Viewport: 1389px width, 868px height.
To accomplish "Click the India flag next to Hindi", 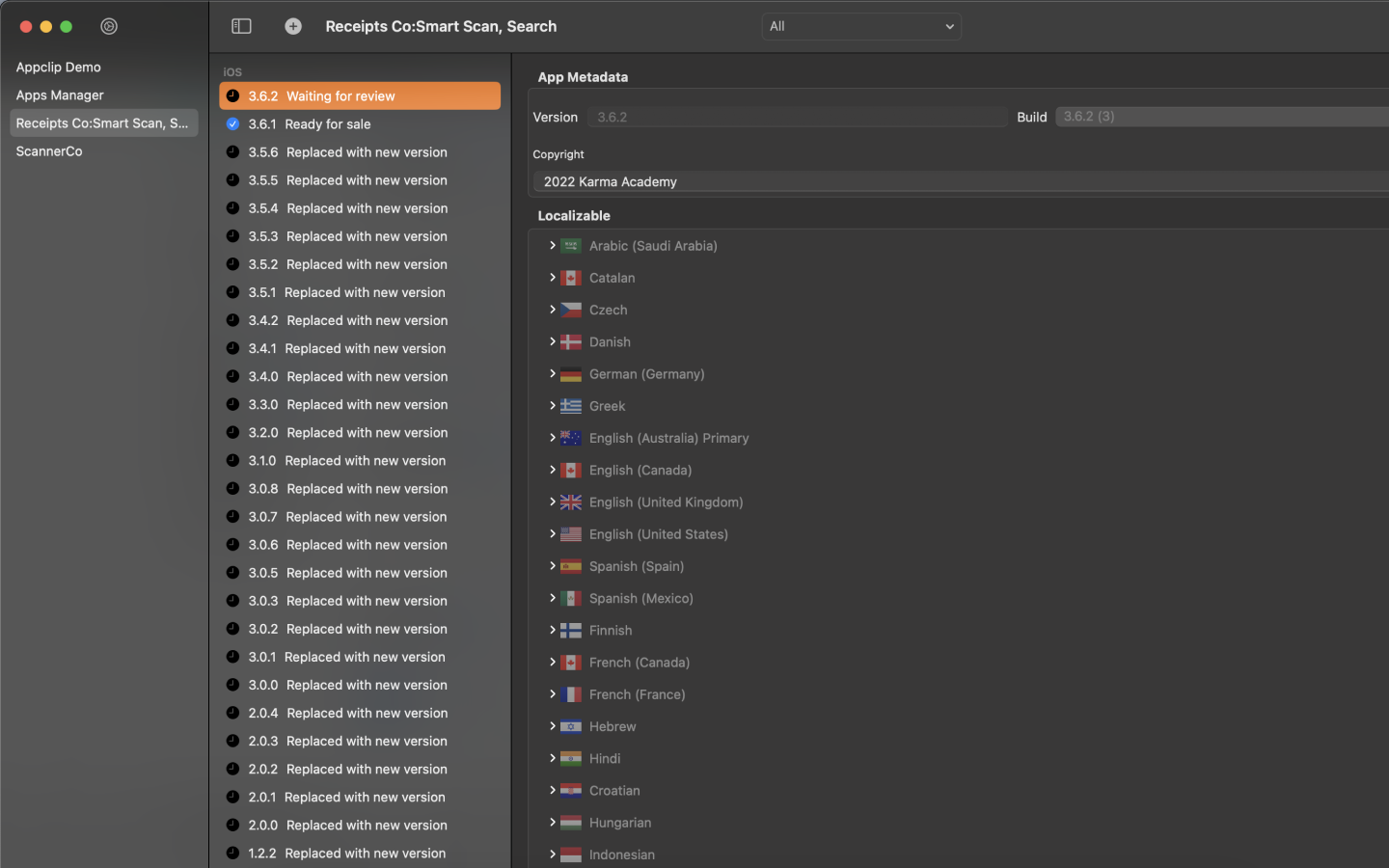I will (x=571, y=758).
